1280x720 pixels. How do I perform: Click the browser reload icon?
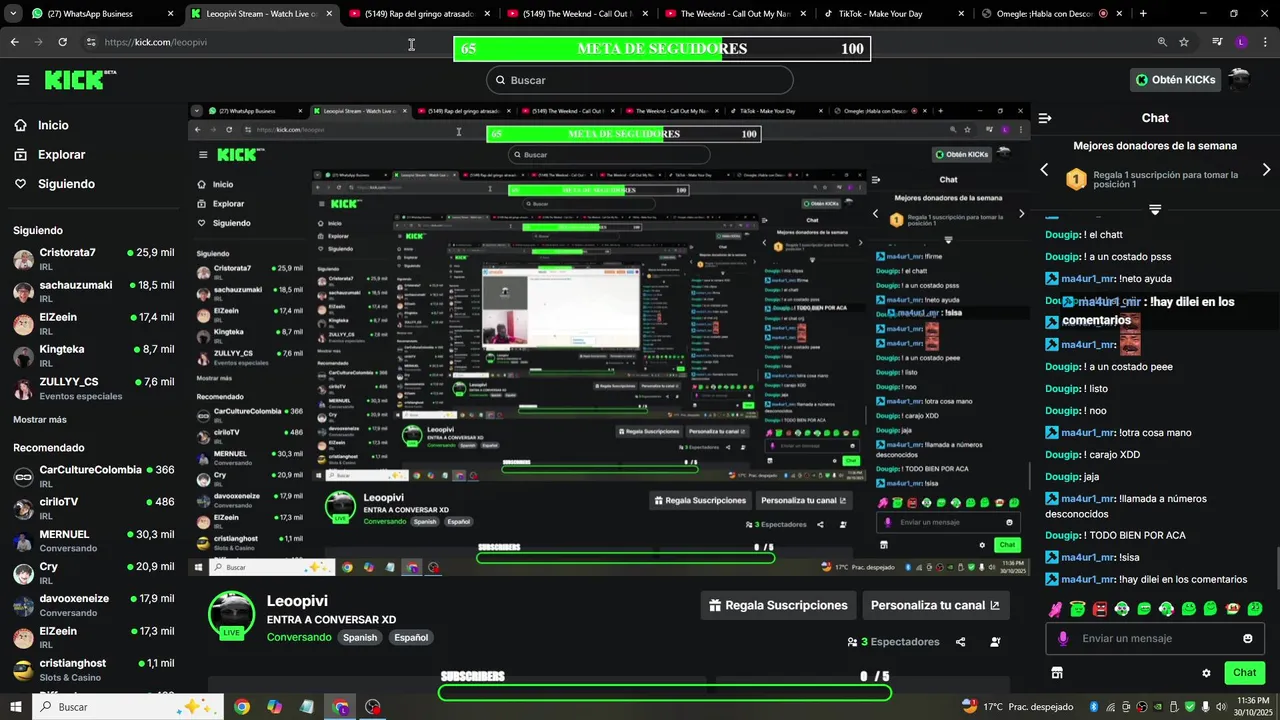(62, 42)
